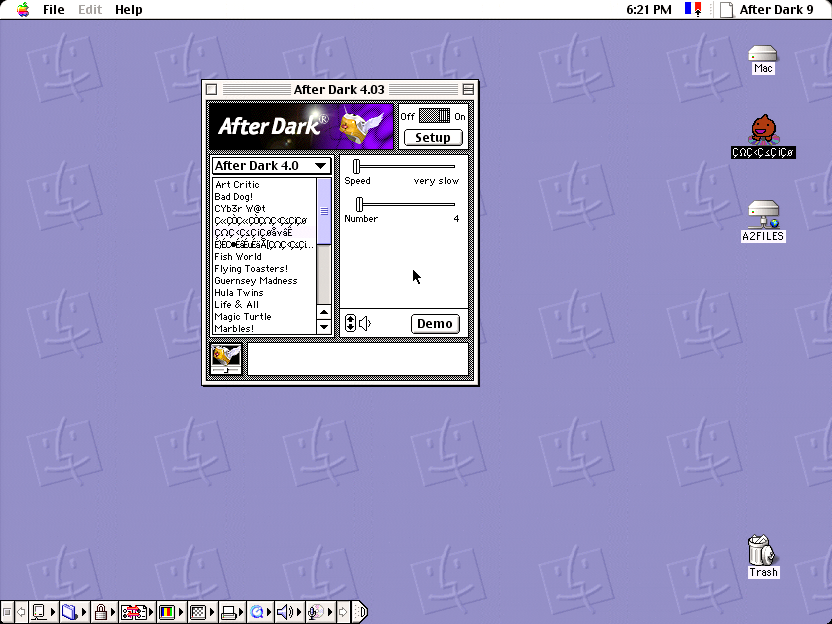Open the monitor resolution checkerboard Control Strip module
Image resolution: width=832 pixels, height=624 pixels.
(202, 612)
